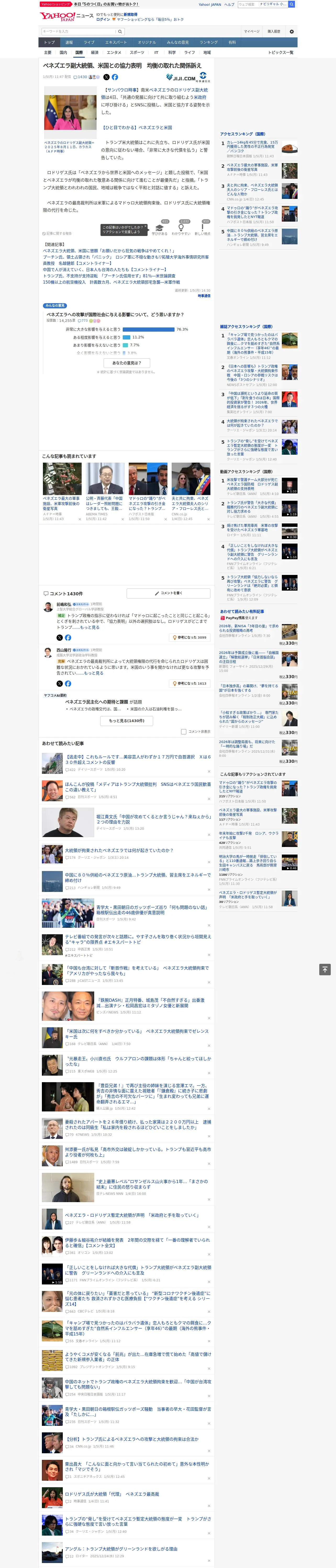Switch to the 'トップ' main tab
This screenshot has width=336, height=1568.
point(49,43)
